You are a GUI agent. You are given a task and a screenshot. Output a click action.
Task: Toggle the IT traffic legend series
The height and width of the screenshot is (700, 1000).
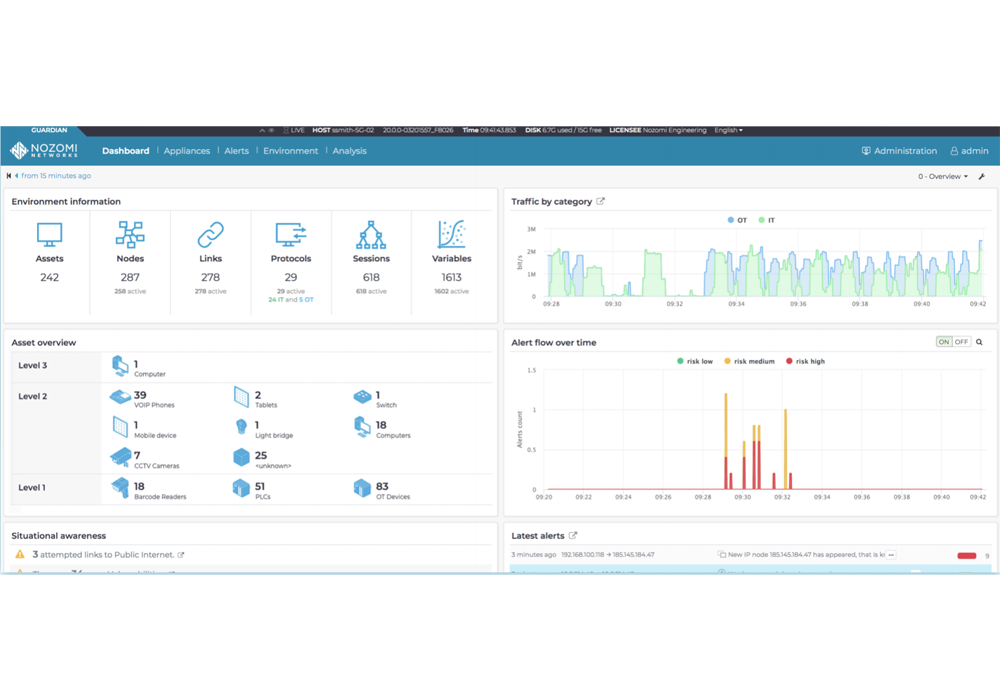click(x=767, y=220)
